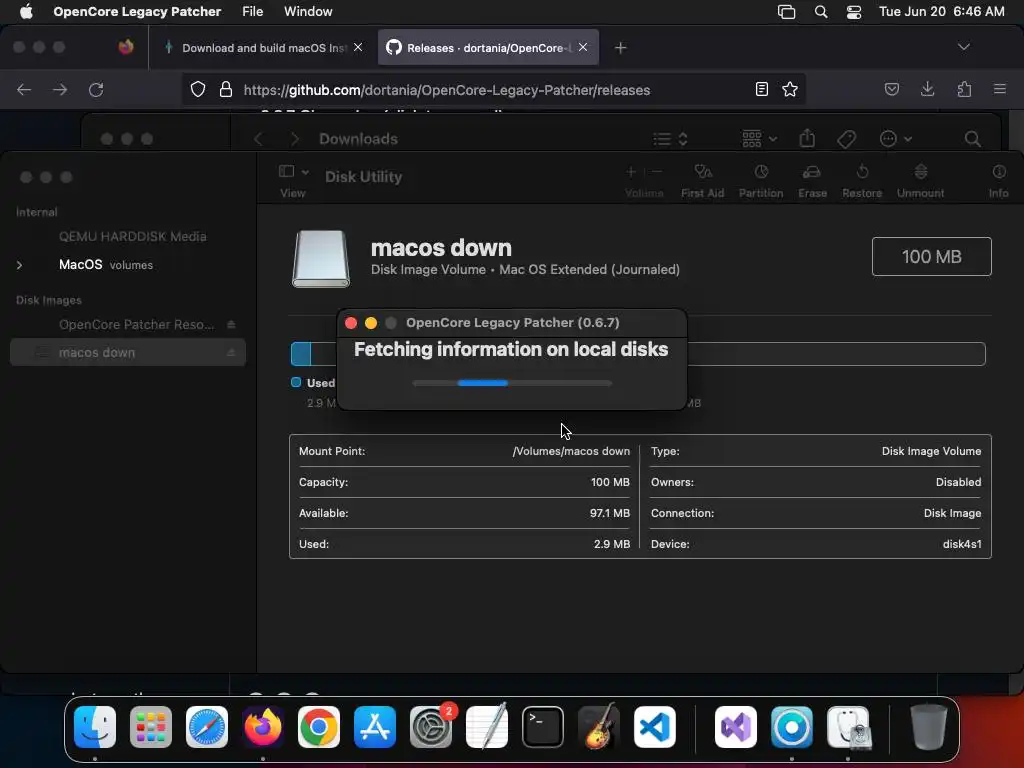This screenshot has height=768, width=1024.
Task: Click the site security padlock icon
Action: 226,89
